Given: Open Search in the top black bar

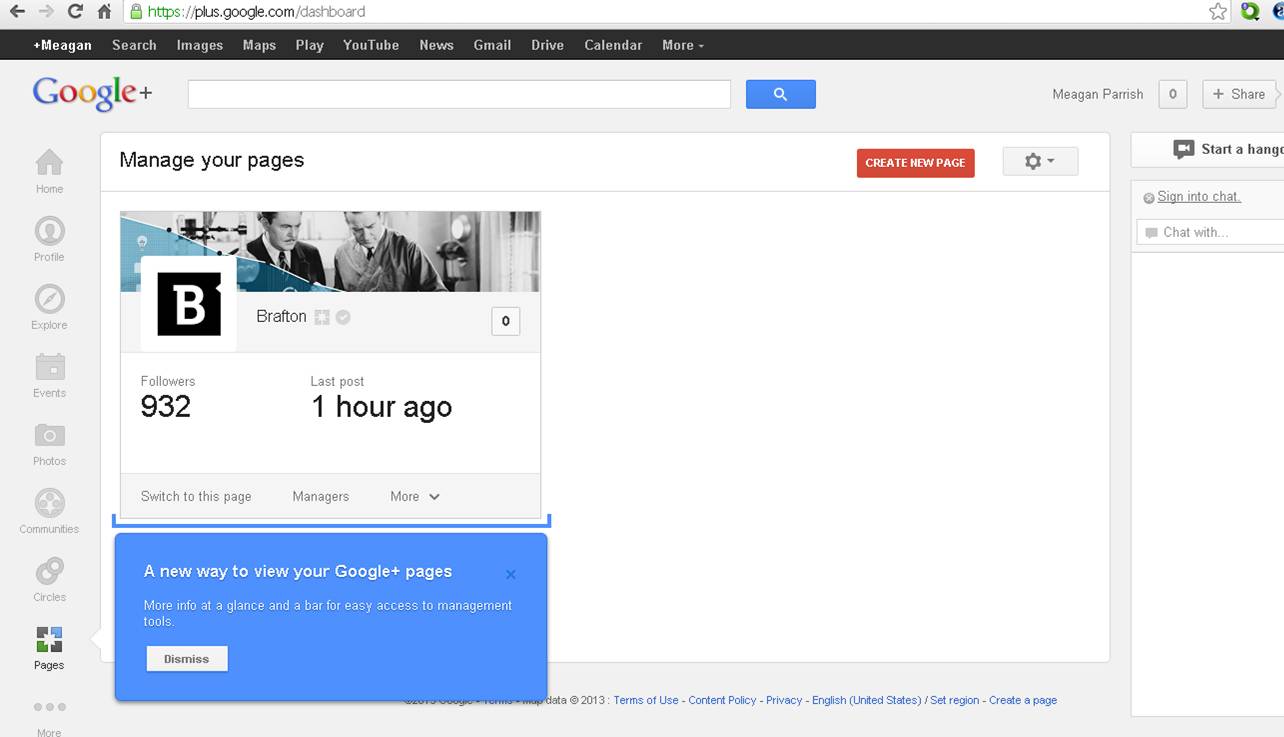Looking at the screenshot, I should coord(134,45).
